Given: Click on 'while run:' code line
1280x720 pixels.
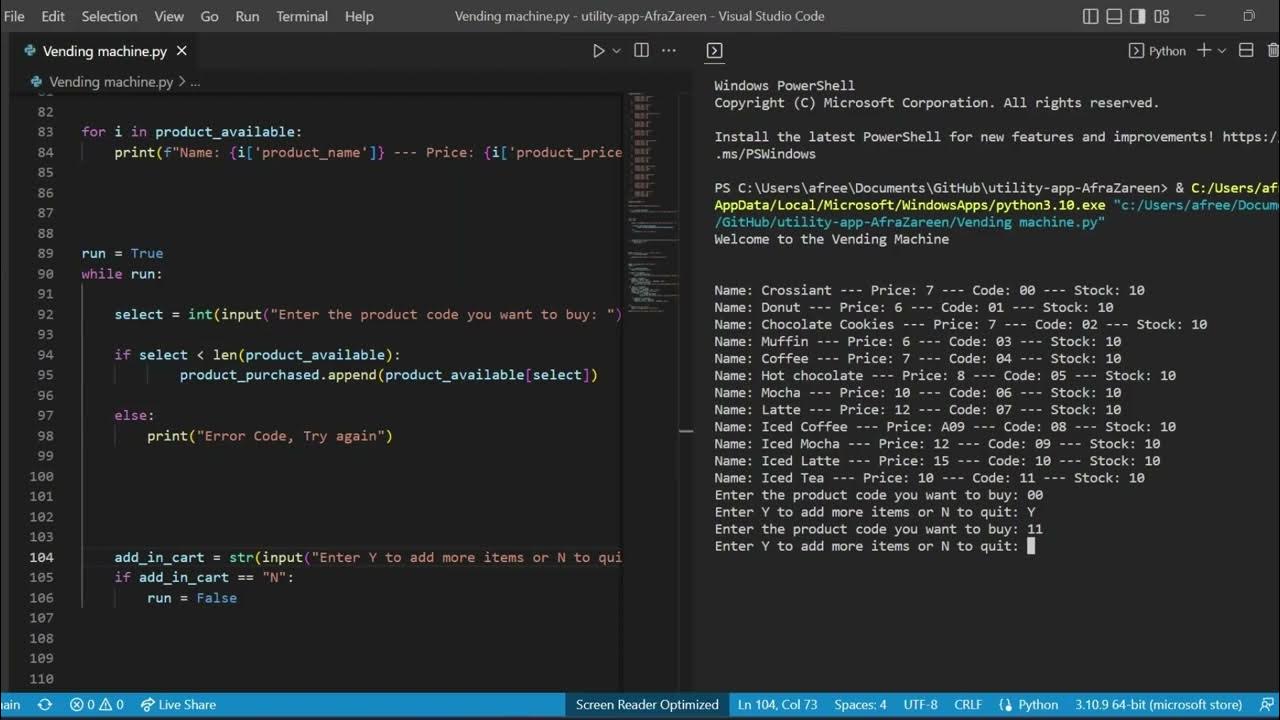Looking at the screenshot, I should tap(122, 273).
